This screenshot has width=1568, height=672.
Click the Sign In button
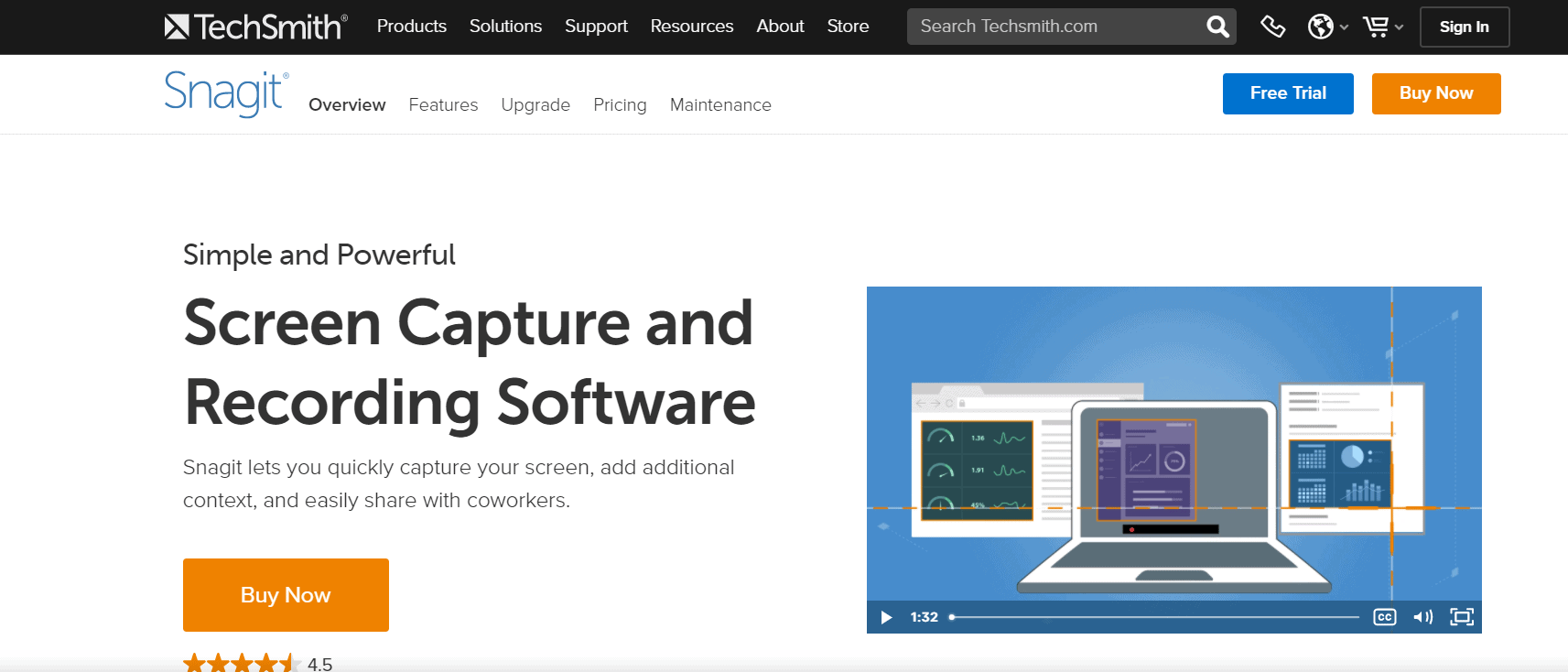click(1464, 27)
